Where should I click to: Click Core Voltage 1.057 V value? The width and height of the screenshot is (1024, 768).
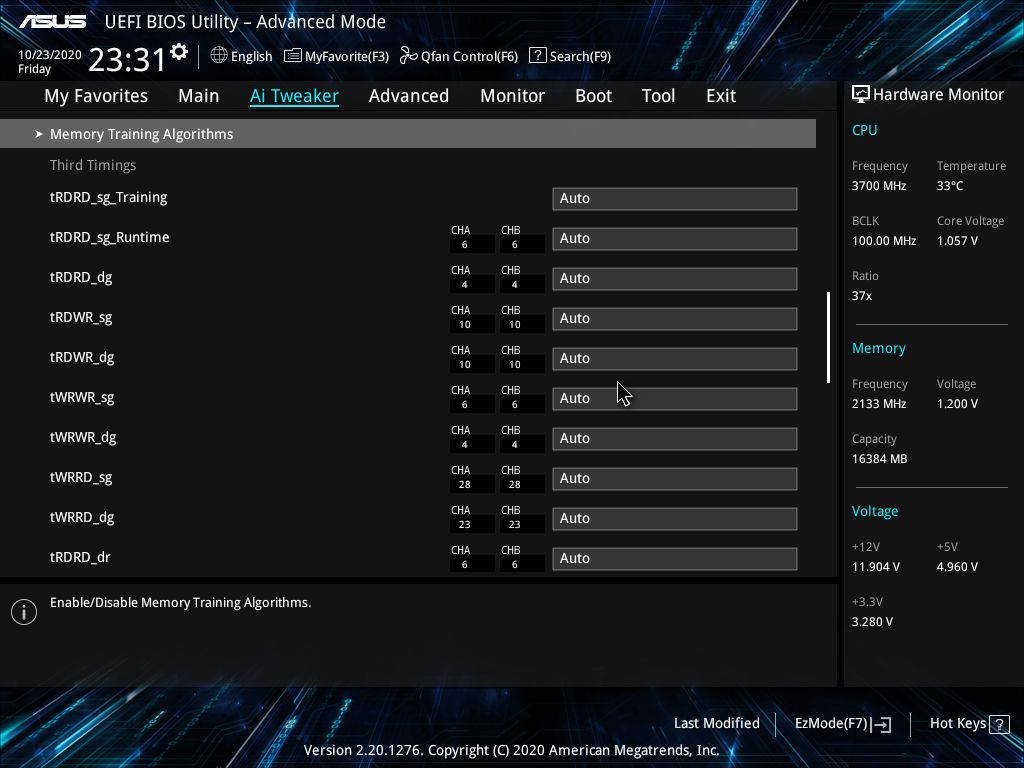tap(957, 241)
